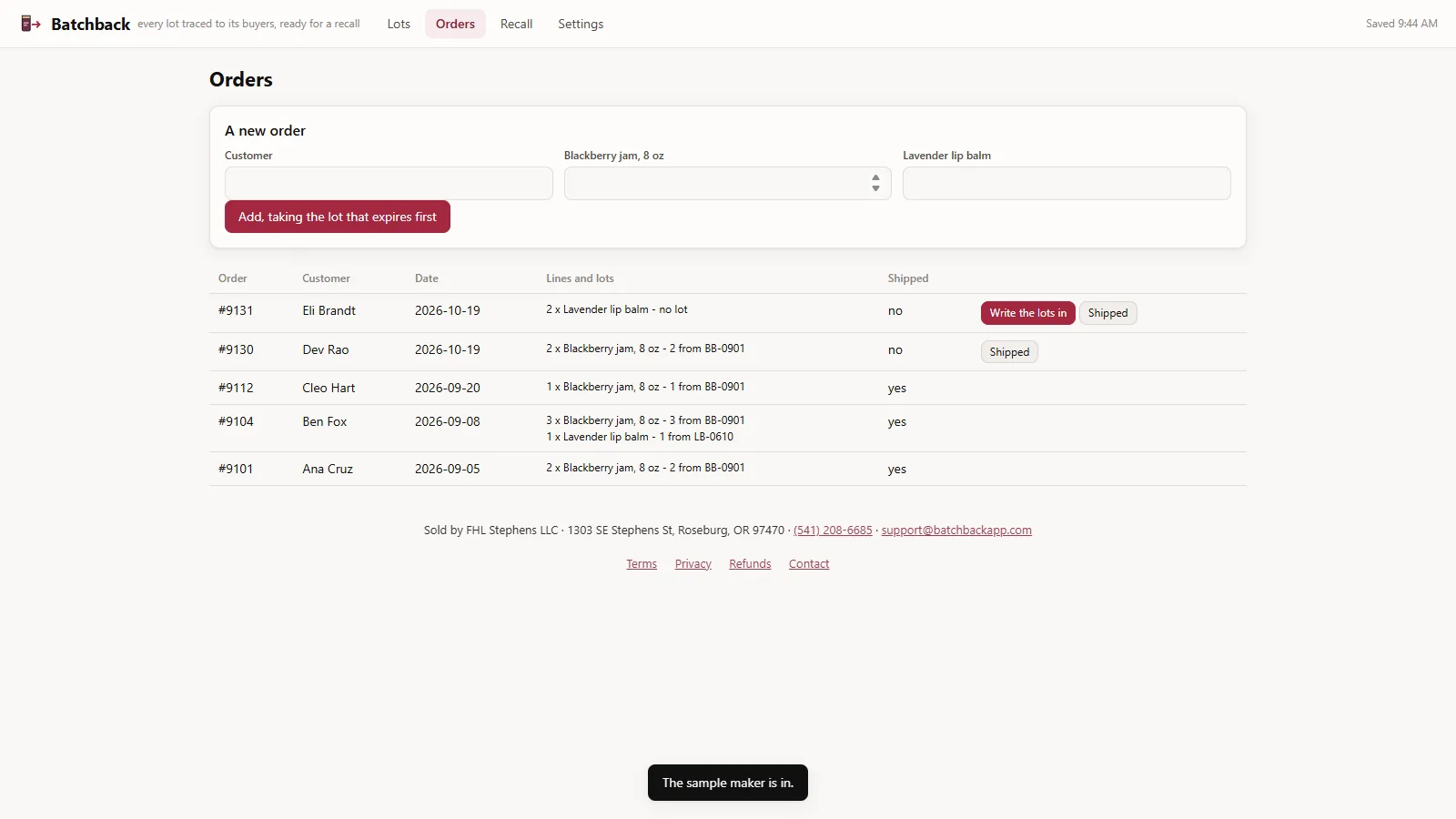Click the Blackberry jam quantity field
The width and height of the screenshot is (1456, 819).
pos(727,183)
